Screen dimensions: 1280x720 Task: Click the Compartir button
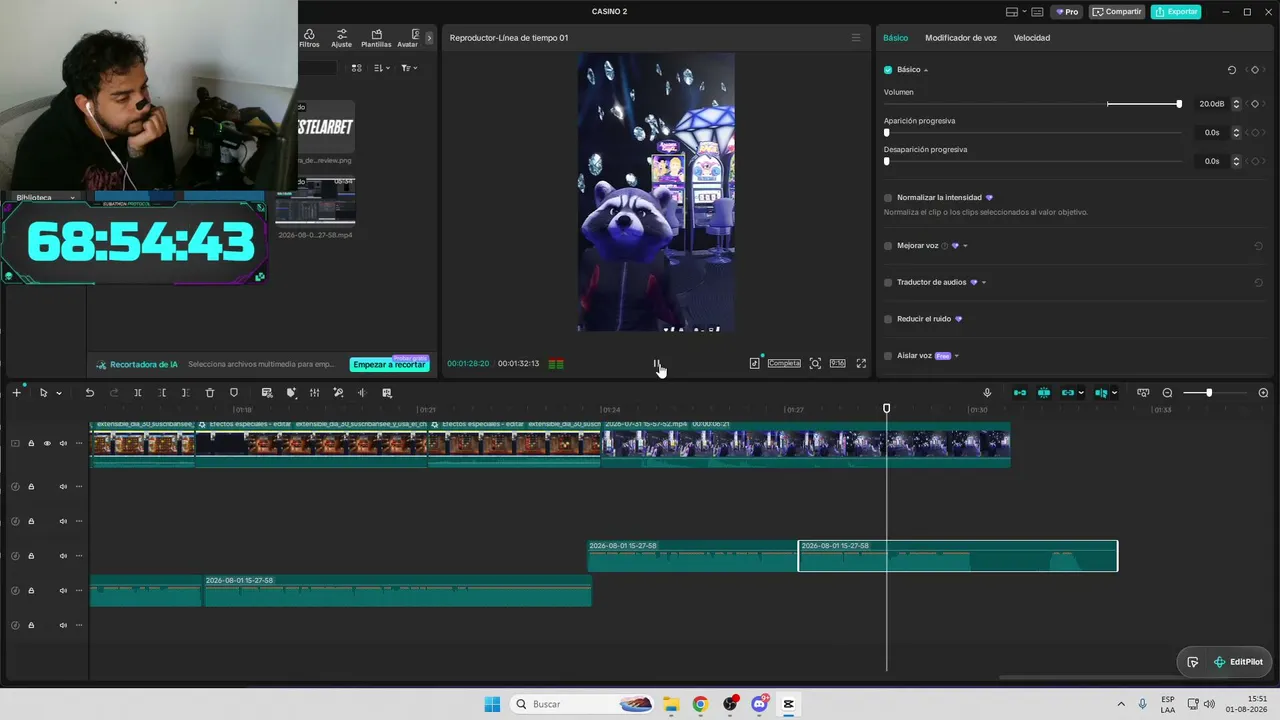tap(1117, 12)
